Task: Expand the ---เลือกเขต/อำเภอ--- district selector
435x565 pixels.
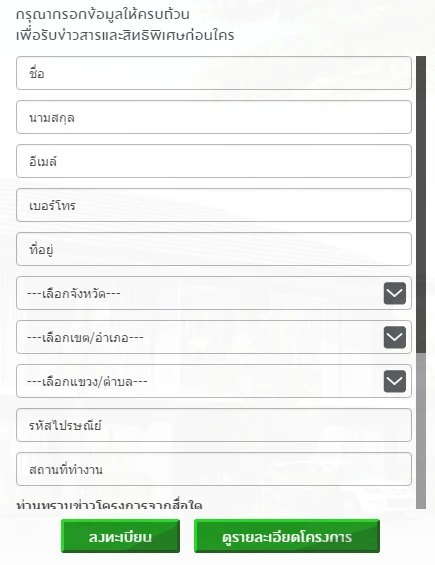Action: point(214,337)
